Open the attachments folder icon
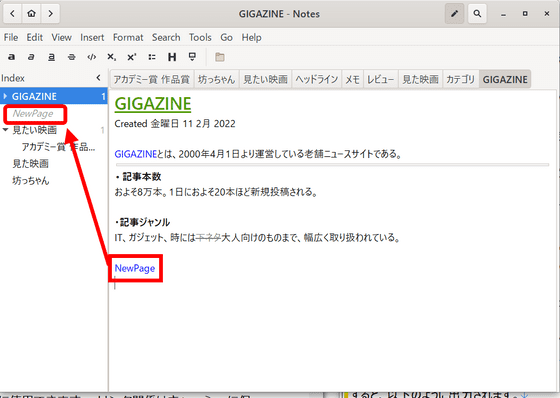Image resolution: width=560 pixels, height=398 pixels. click(220, 57)
